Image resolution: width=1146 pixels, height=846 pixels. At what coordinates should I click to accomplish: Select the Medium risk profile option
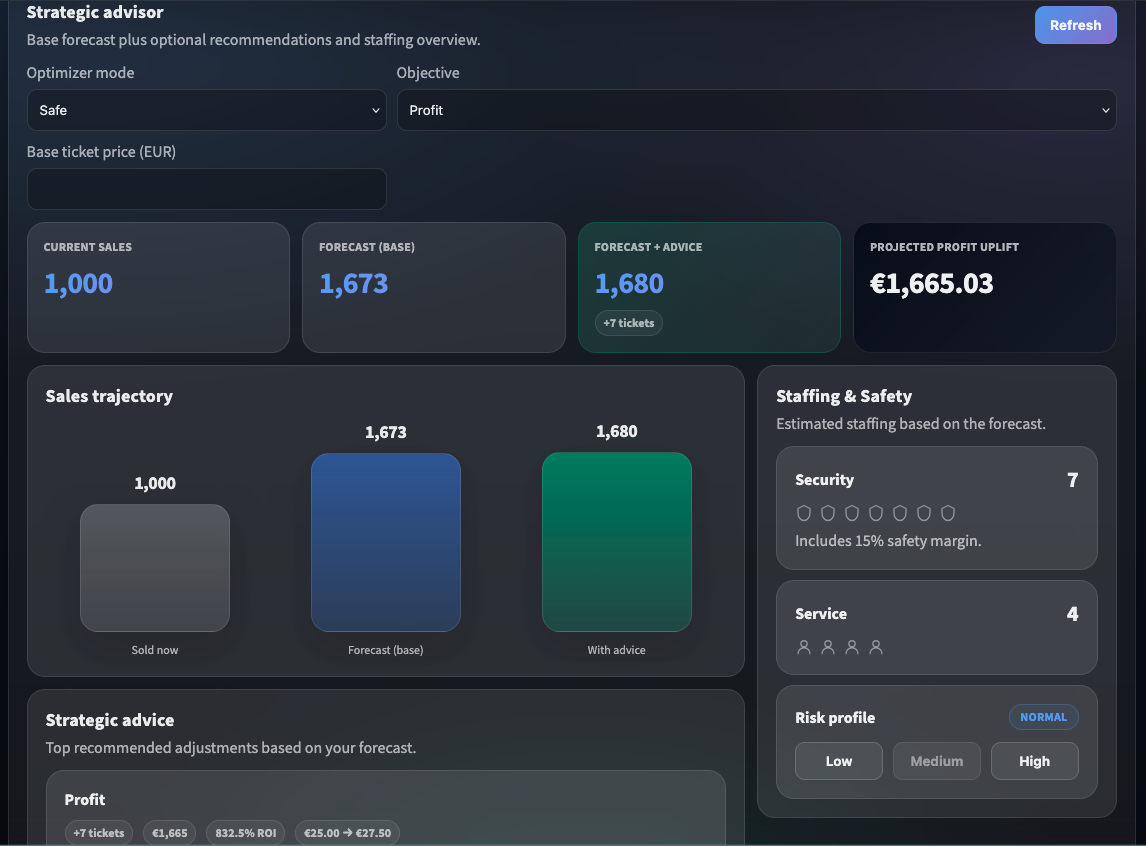click(x=936, y=761)
